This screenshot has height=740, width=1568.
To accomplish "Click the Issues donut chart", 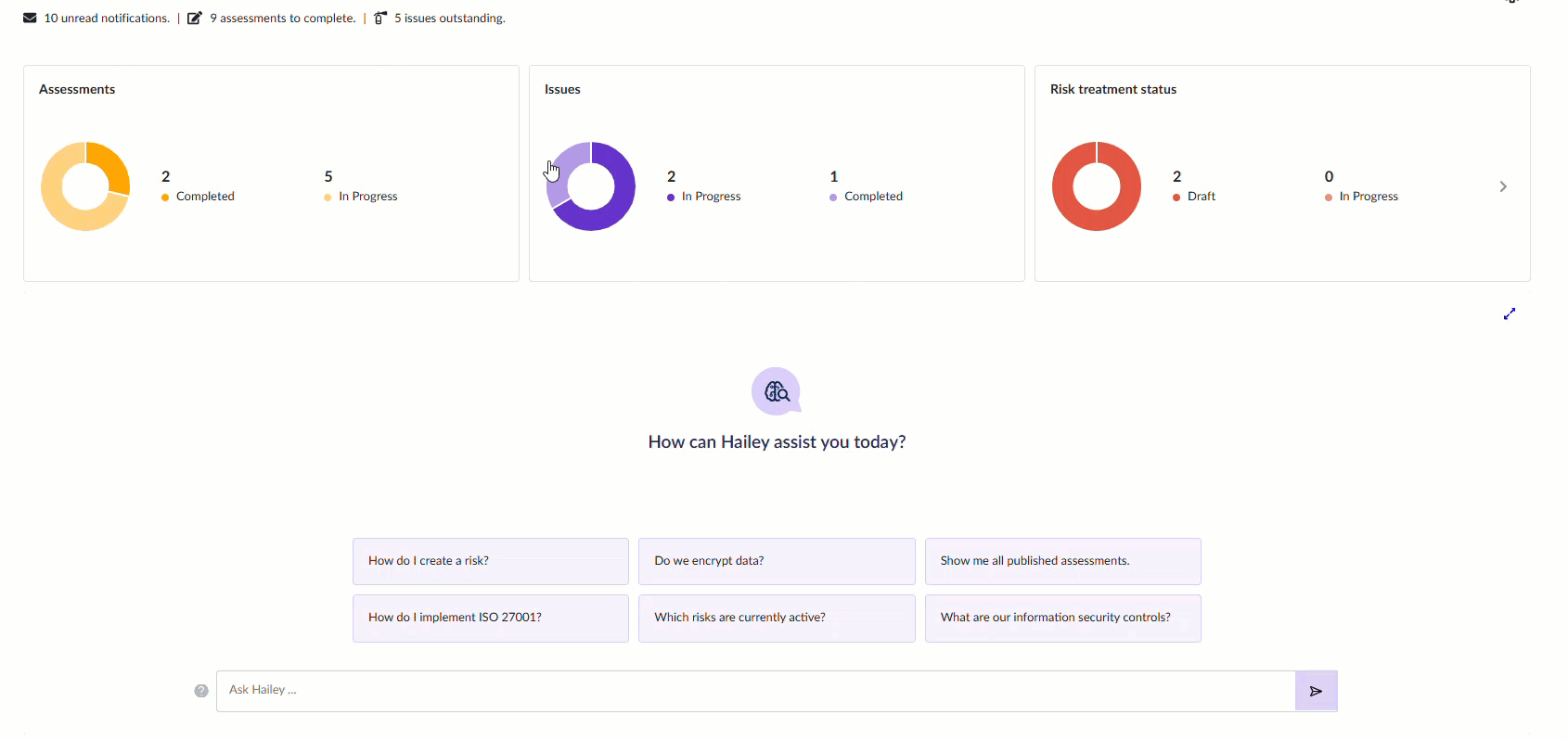I will 590,185.
